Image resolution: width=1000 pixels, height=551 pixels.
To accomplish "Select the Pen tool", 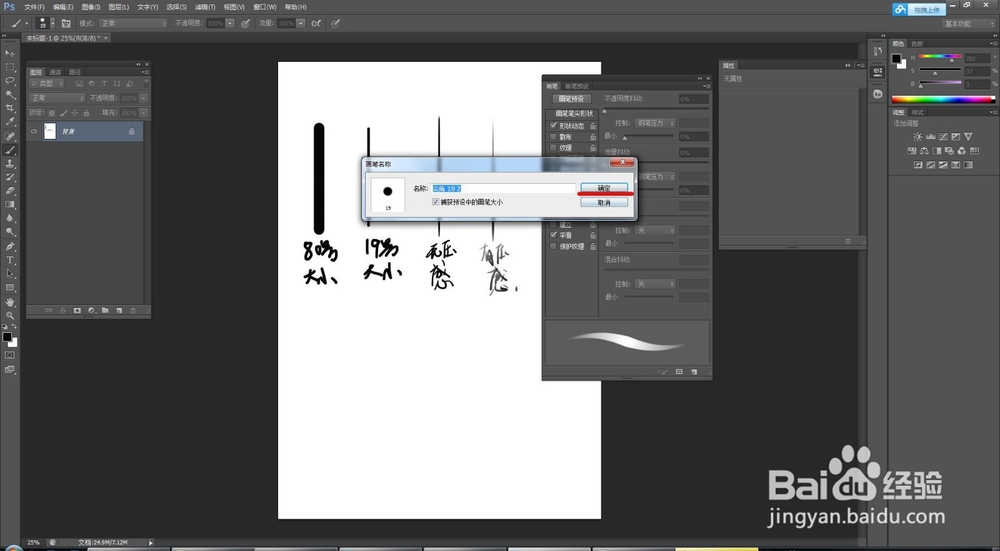I will [10, 247].
